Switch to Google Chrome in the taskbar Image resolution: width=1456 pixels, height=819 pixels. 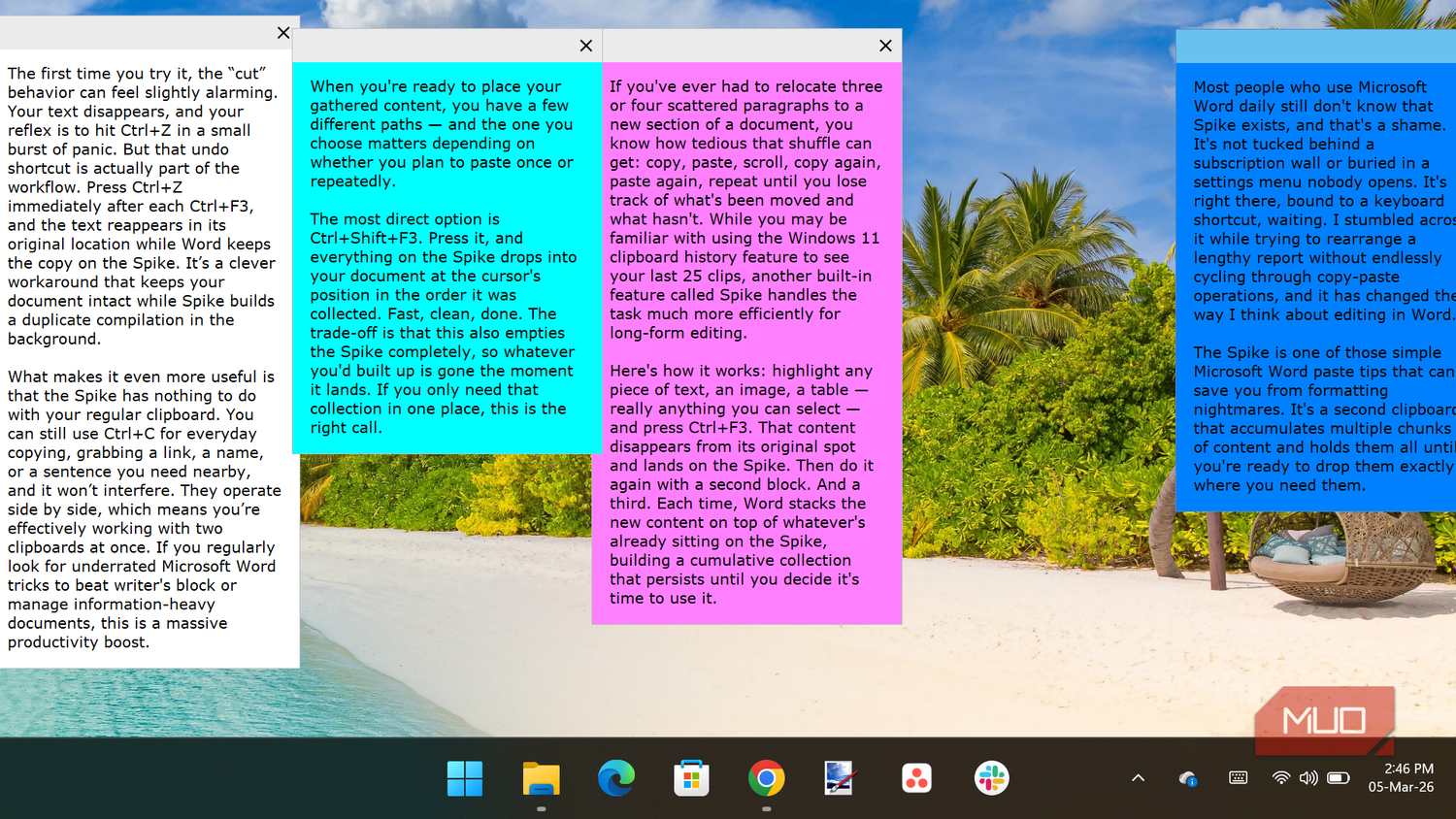click(767, 778)
